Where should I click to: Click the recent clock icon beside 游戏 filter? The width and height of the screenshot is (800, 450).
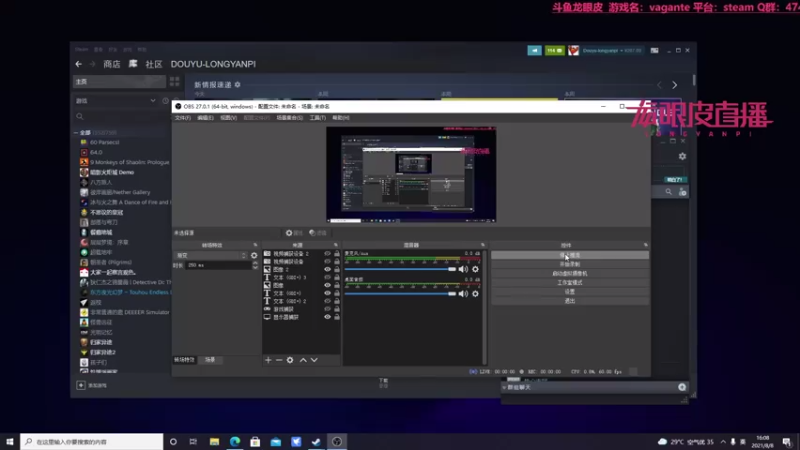(165, 101)
